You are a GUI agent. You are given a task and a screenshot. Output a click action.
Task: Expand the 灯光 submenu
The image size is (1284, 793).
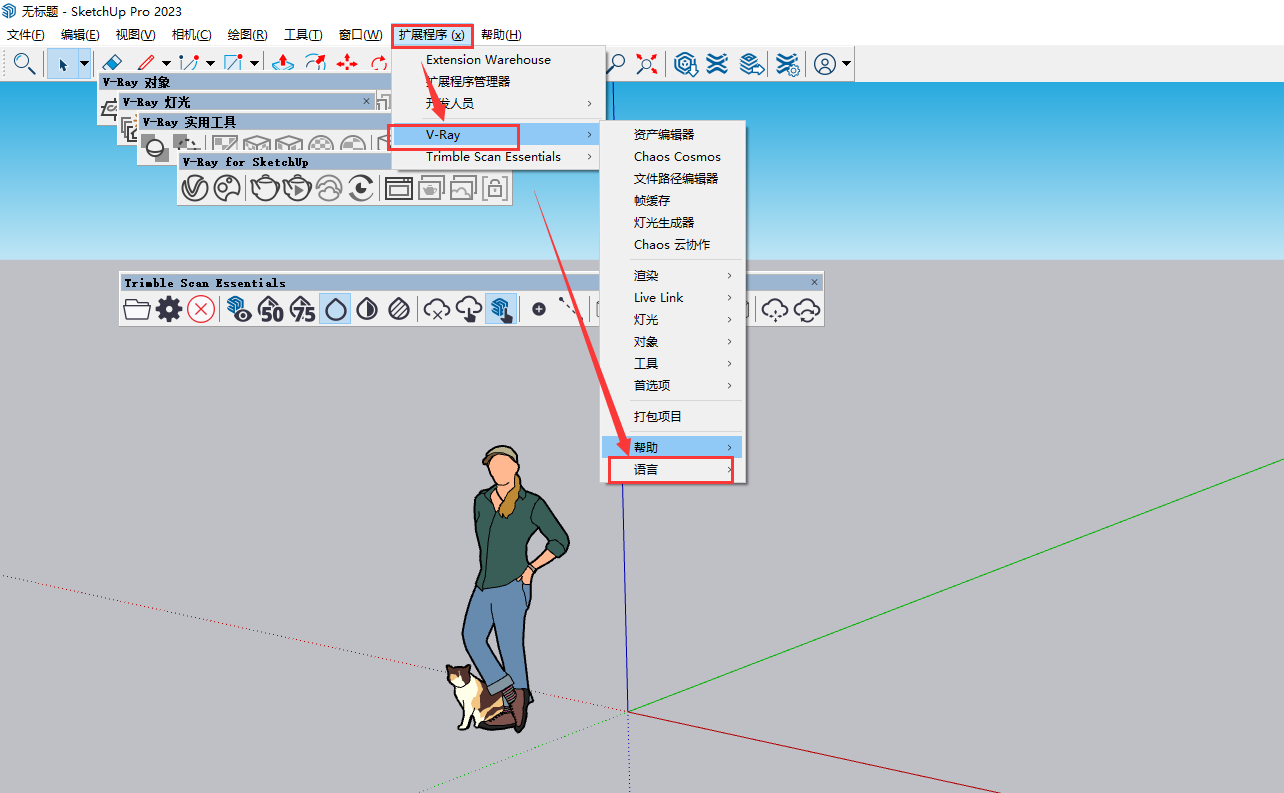click(672, 319)
